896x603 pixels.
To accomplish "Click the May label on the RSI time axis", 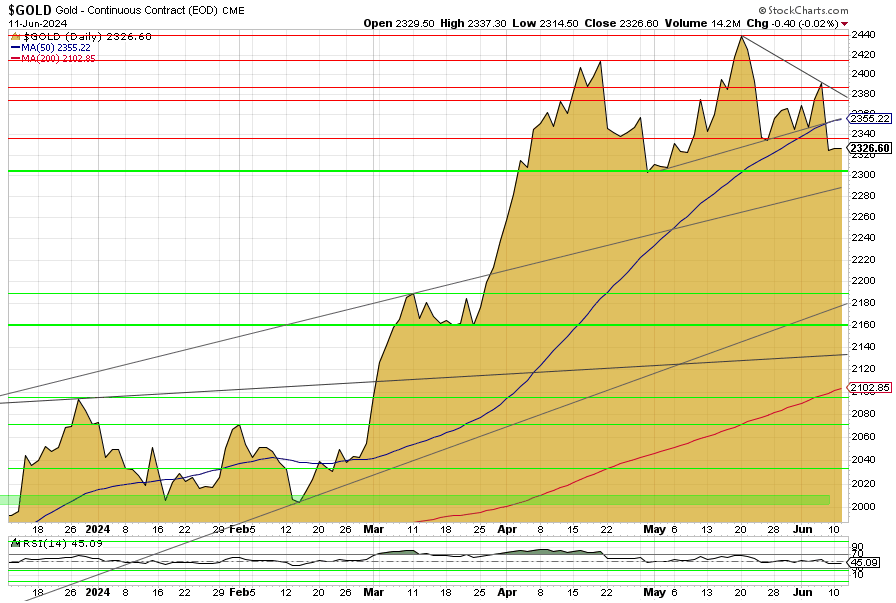I will pyautogui.click(x=654, y=593).
